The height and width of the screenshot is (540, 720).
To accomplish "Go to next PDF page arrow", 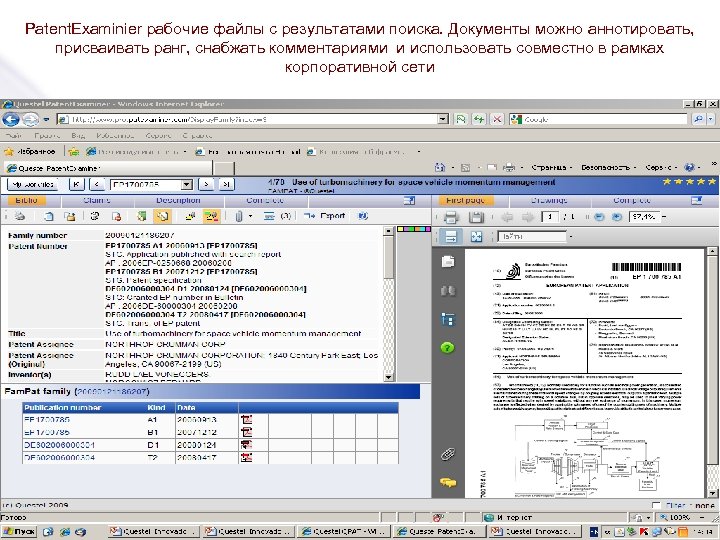I will pos(528,217).
